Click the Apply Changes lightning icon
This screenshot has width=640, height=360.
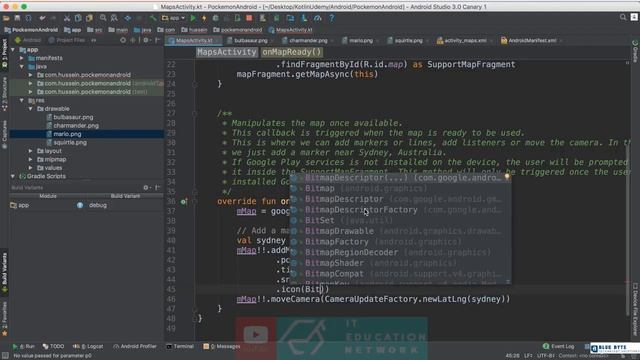click(204, 18)
